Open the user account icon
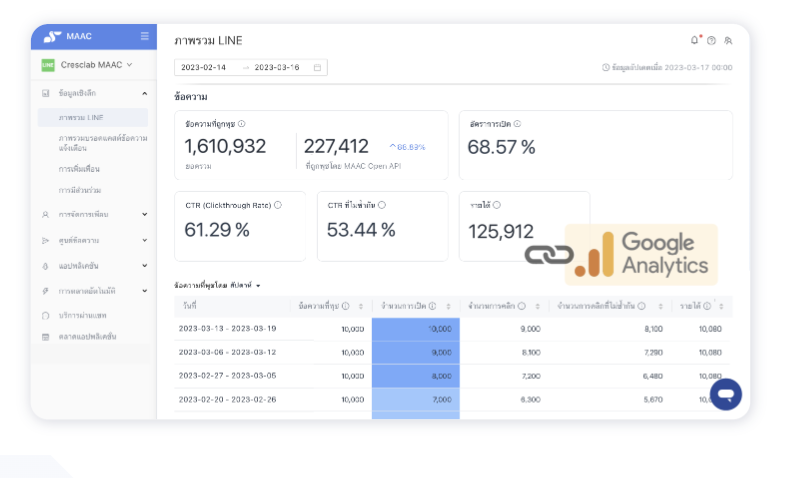This screenshot has width=788, height=478. [728, 41]
